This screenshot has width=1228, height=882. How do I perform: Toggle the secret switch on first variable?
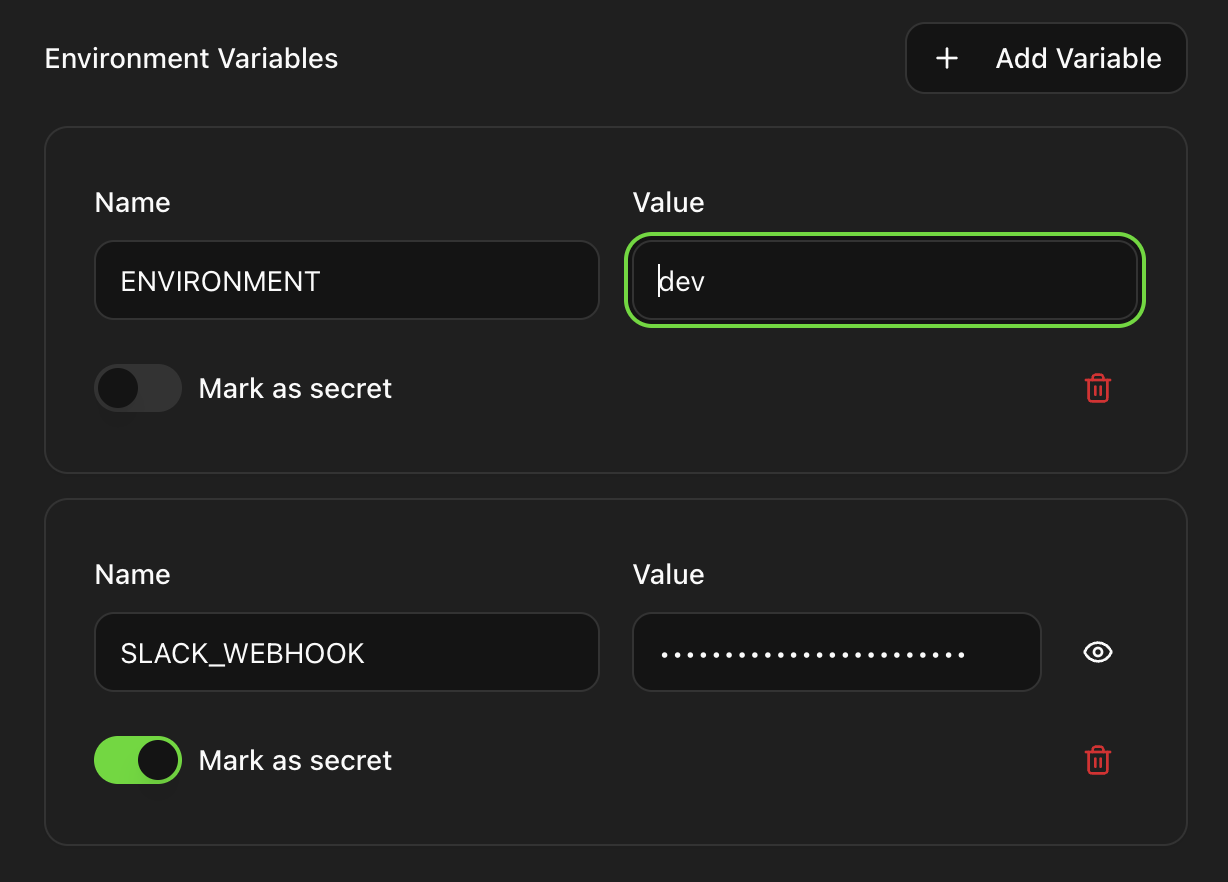click(x=137, y=388)
